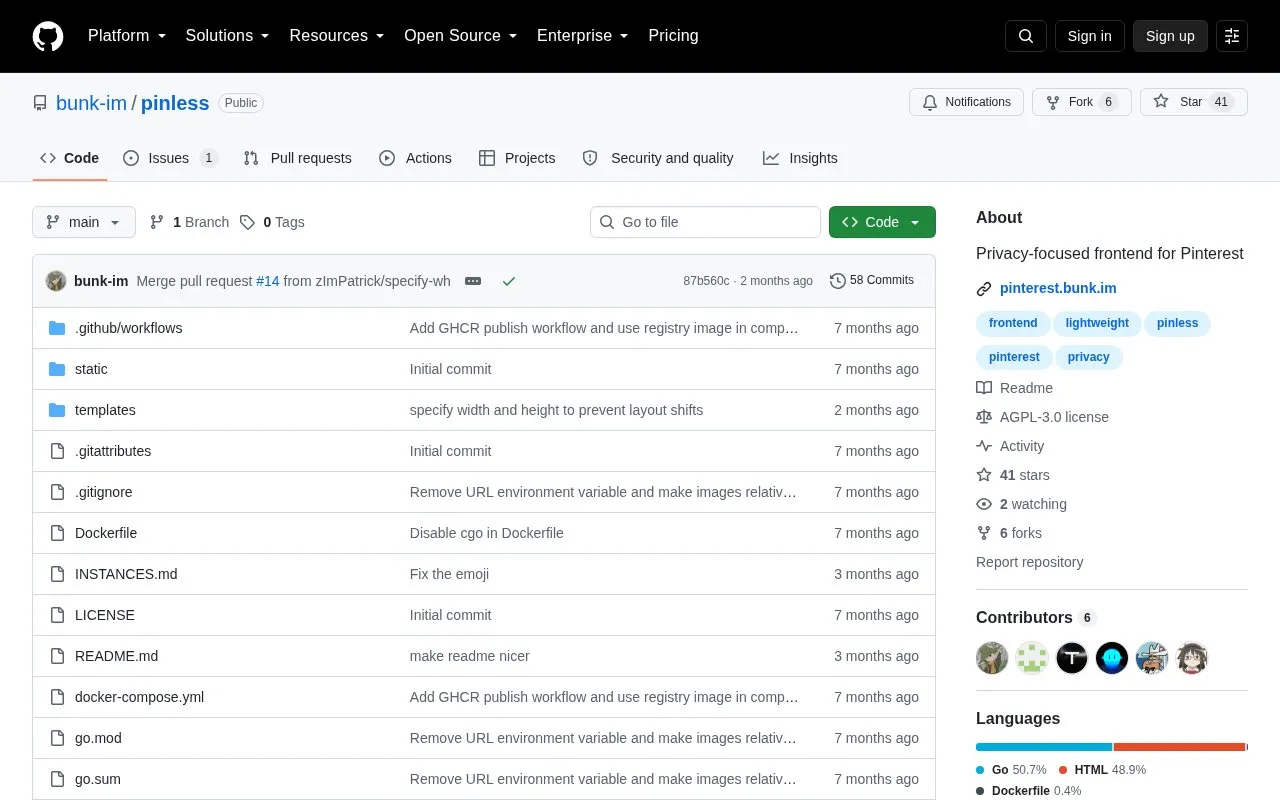The image size is (1280, 800).
Task: Open the .github/workflows folder
Action: pos(128,328)
